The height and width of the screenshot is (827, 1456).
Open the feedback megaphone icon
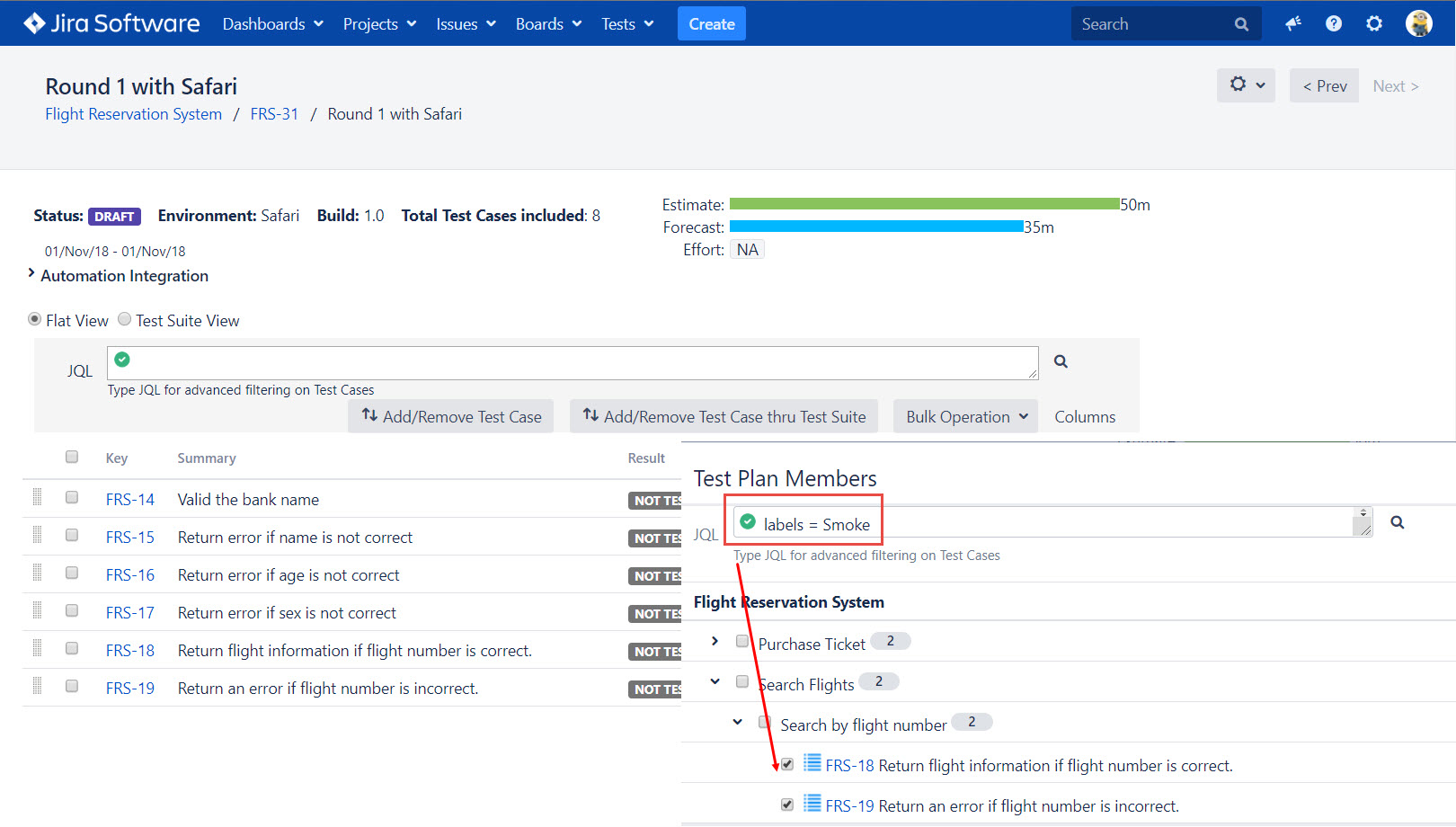[1293, 23]
